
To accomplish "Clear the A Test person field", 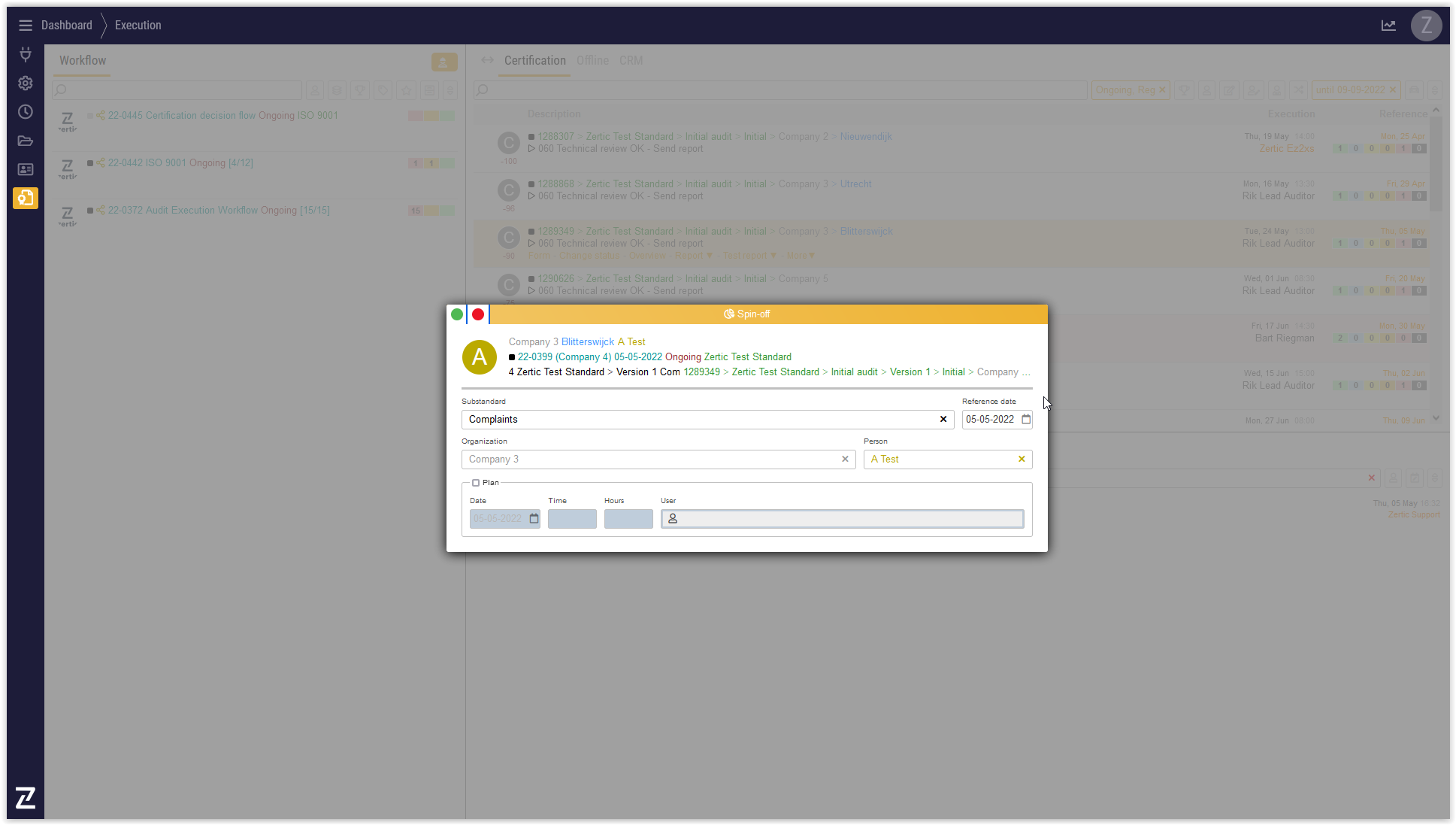I will 1021,460.
